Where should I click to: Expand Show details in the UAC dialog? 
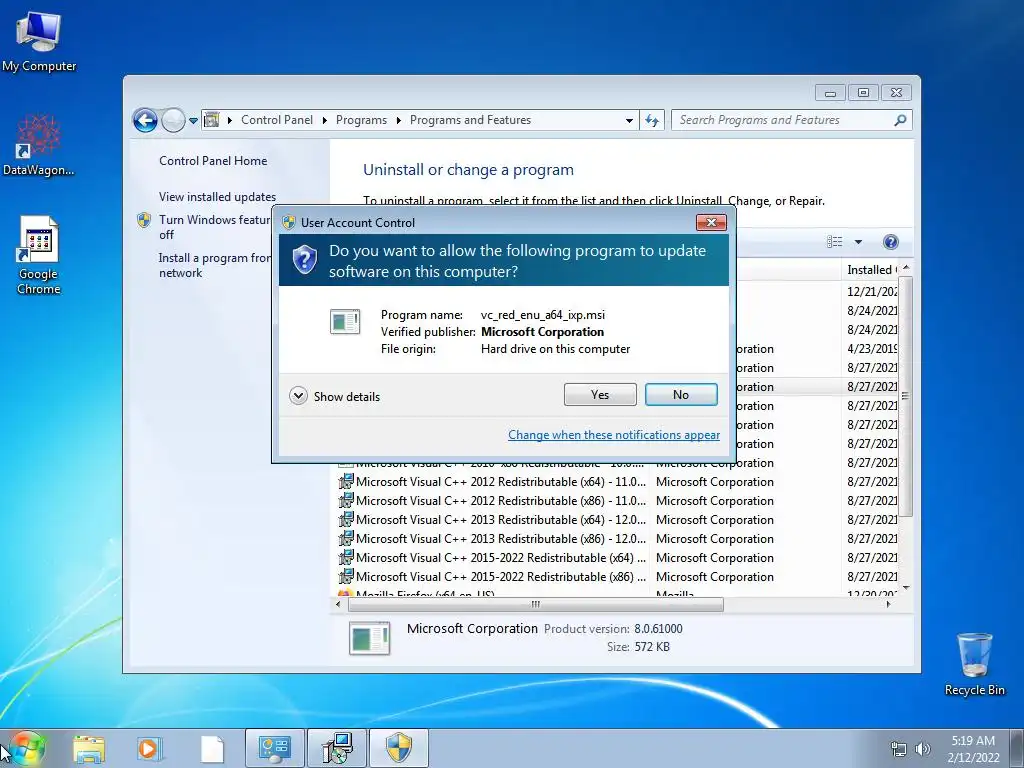coord(334,396)
